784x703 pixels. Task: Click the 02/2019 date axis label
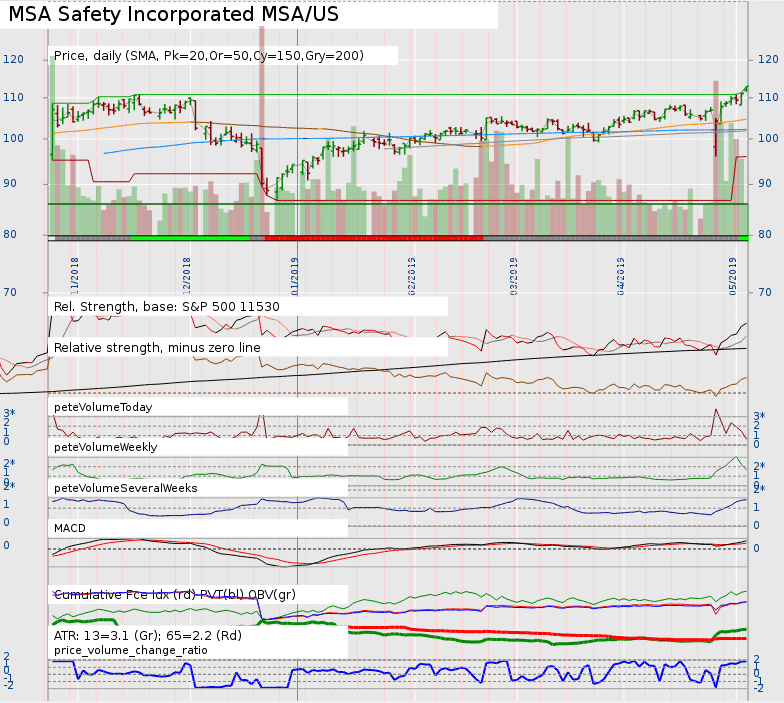tap(412, 276)
